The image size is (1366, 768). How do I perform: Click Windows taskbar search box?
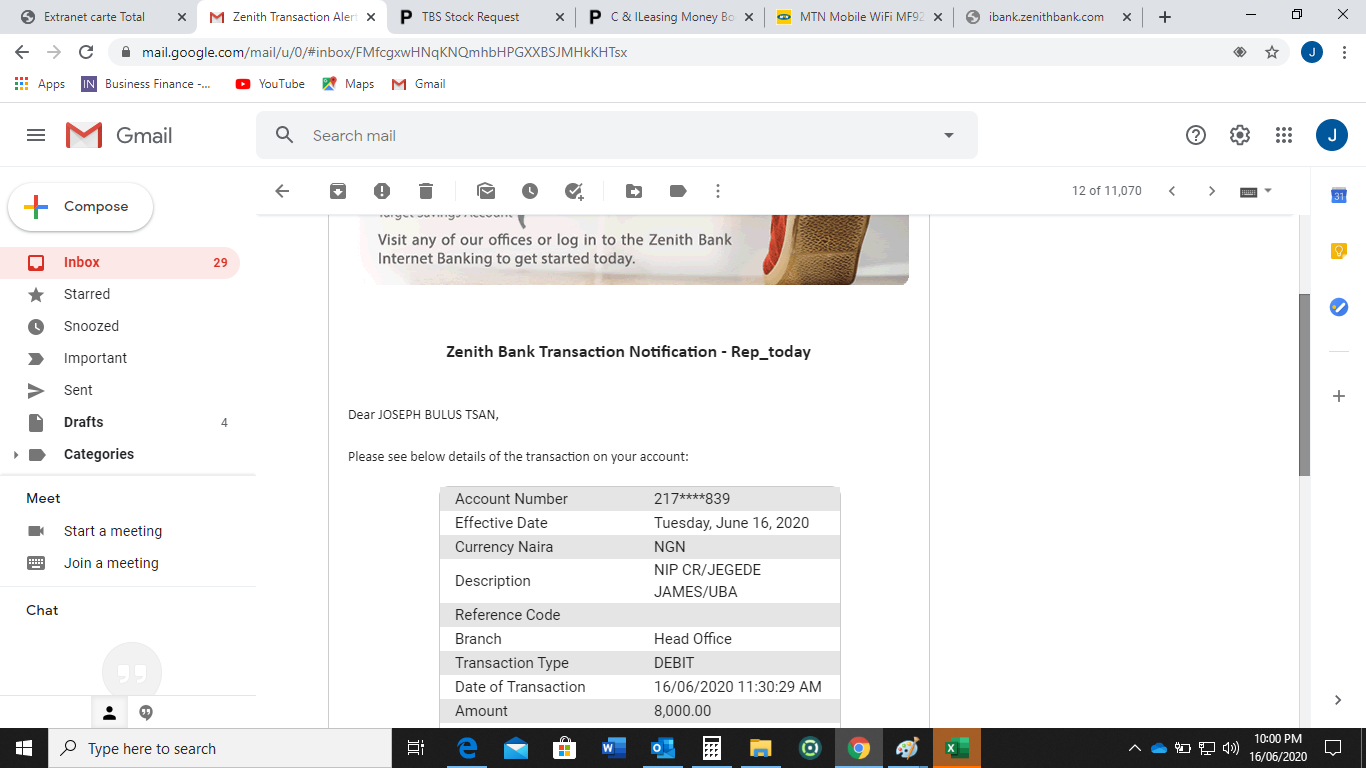pos(220,748)
